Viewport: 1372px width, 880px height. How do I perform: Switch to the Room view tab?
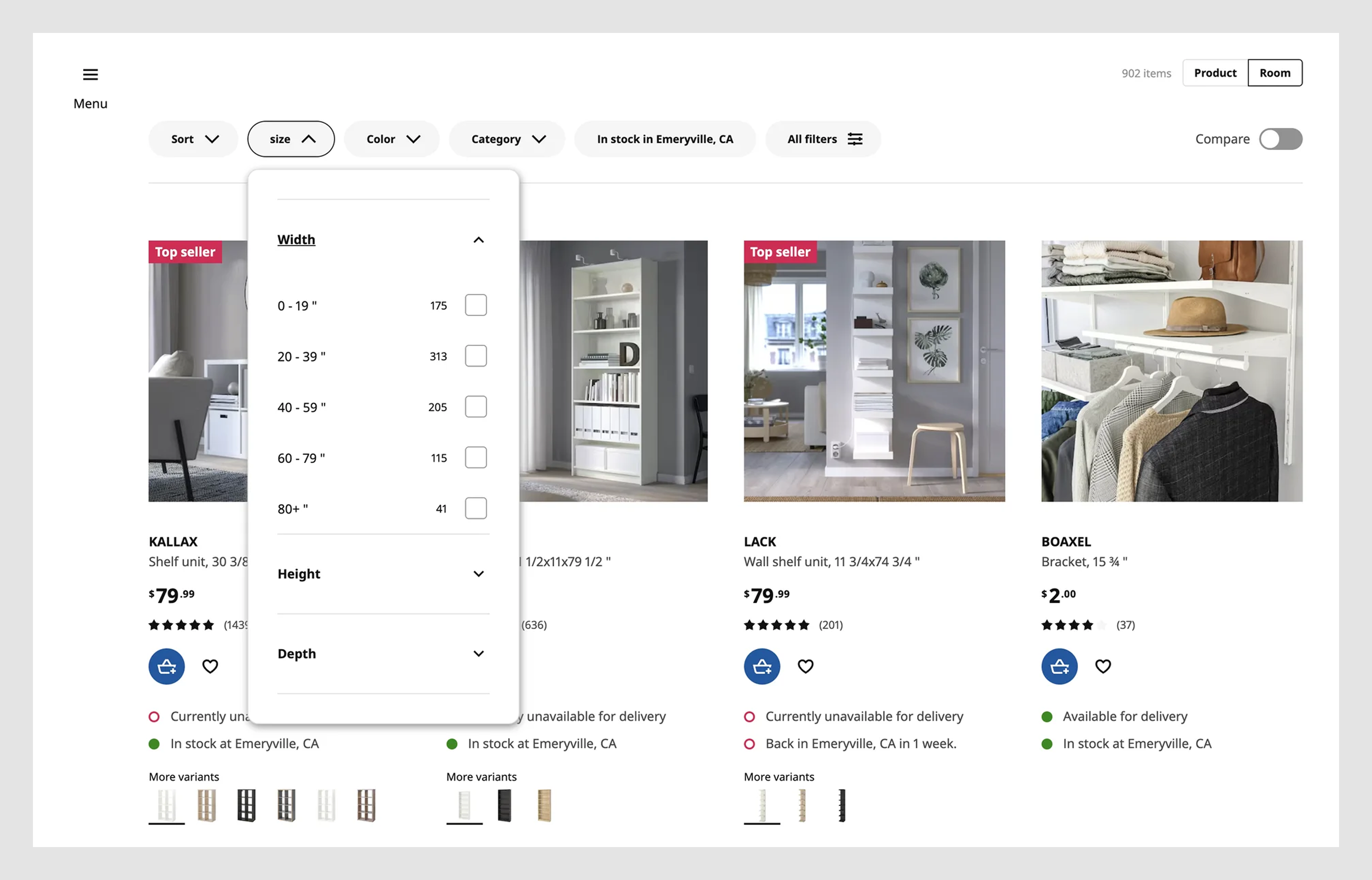pos(1275,72)
